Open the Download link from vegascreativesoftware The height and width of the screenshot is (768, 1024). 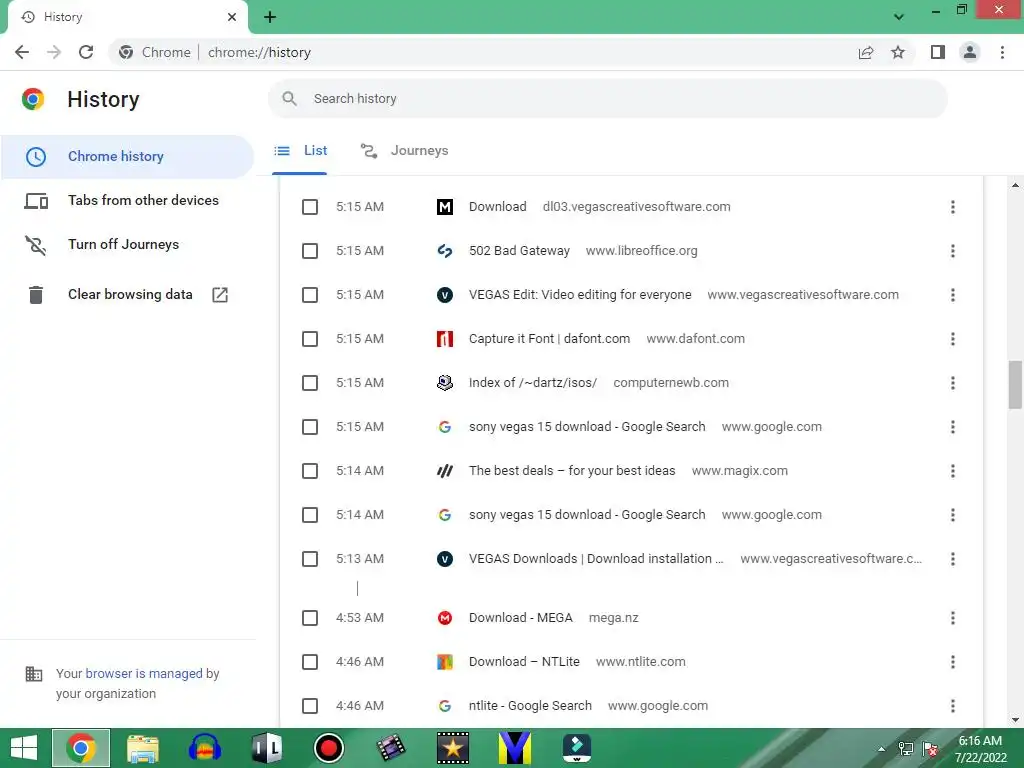coord(498,207)
